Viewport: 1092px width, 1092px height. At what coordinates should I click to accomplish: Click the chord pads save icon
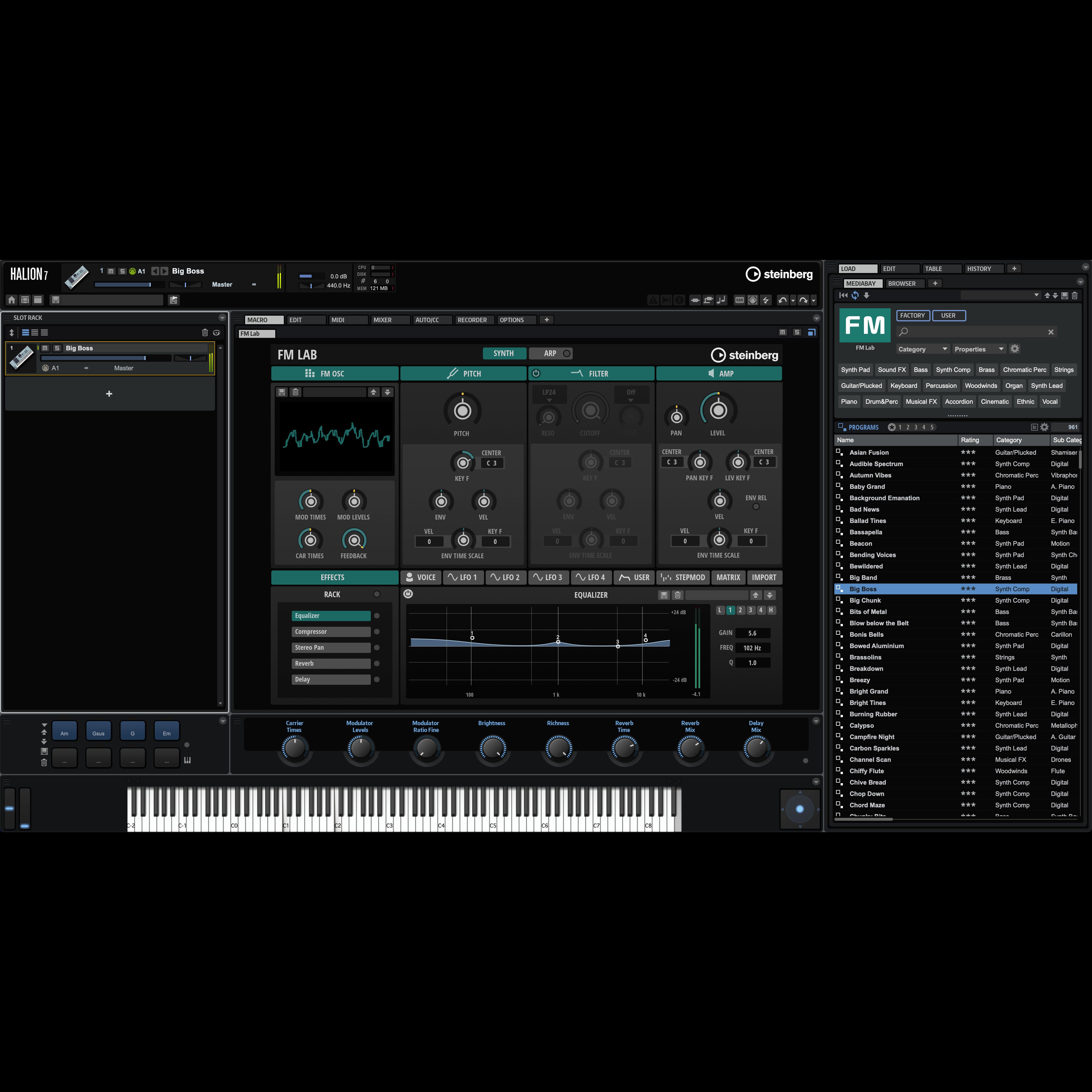tap(44, 751)
